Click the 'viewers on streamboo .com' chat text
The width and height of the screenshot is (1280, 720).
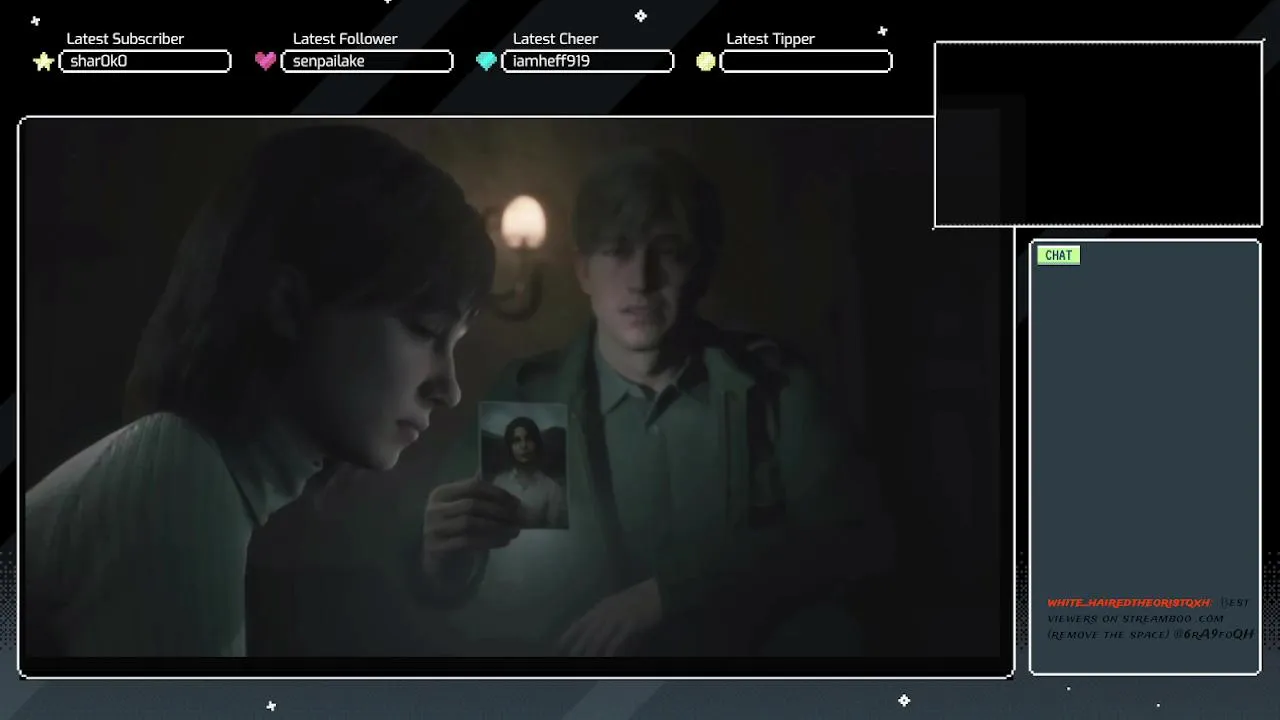(1135, 618)
